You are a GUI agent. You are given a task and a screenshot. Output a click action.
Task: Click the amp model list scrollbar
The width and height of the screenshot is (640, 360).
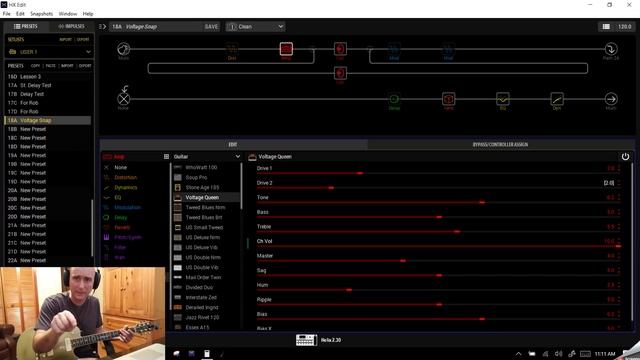coord(241,186)
